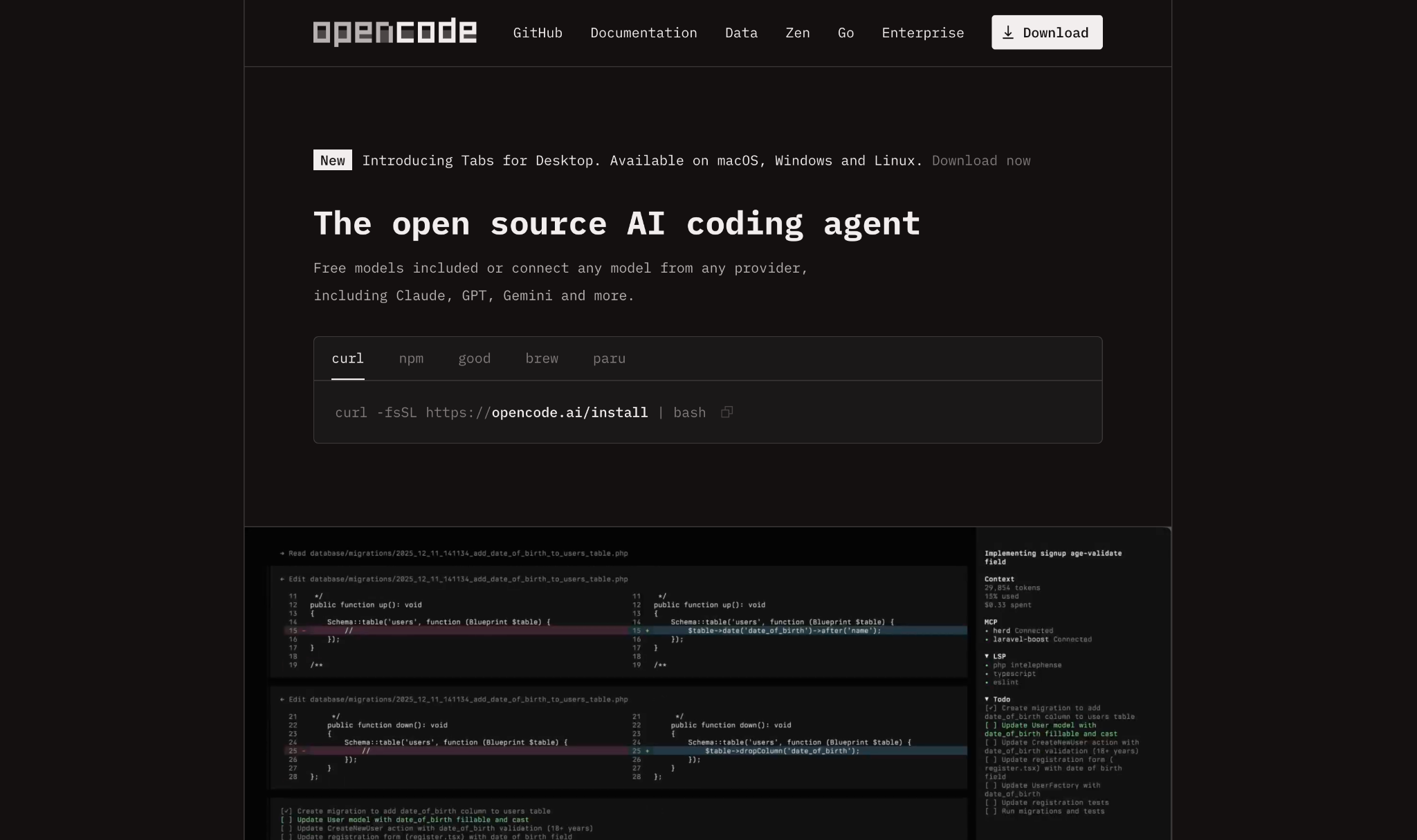Click the '29,854 tokens' context value
The image size is (1417, 840).
1012,587
